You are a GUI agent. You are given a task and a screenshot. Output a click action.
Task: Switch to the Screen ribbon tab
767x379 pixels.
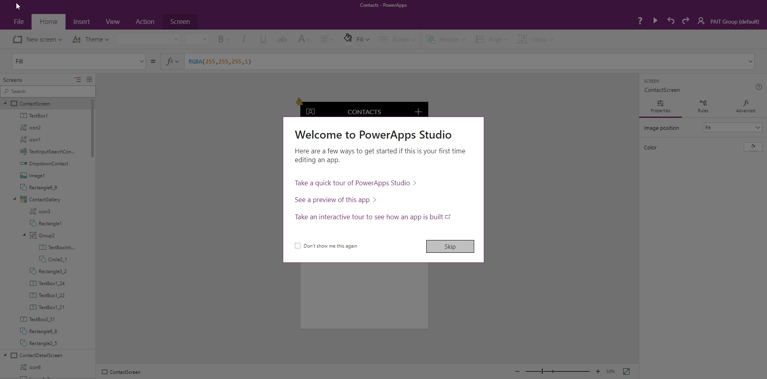180,22
